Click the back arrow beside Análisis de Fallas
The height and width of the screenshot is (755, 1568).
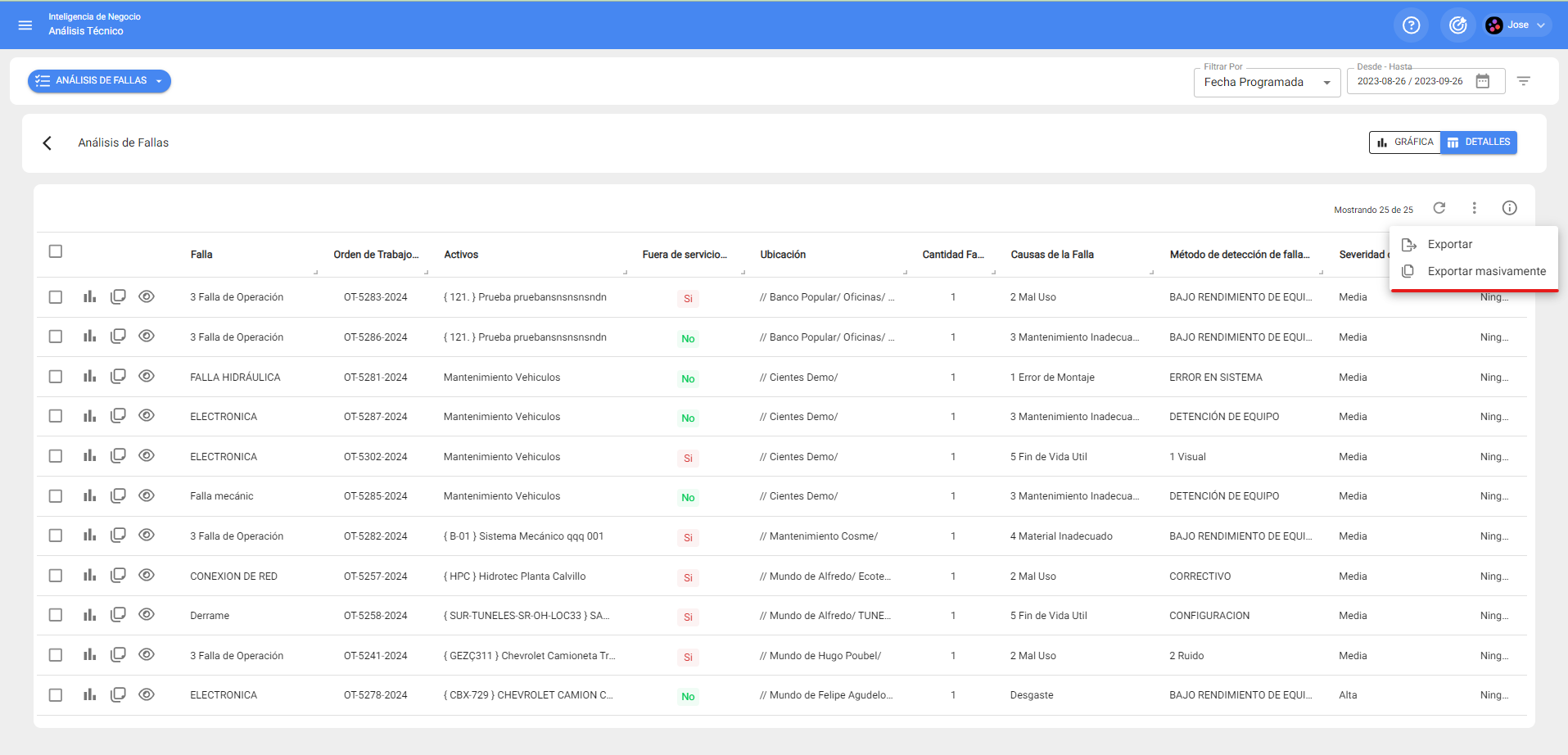pyautogui.click(x=47, y=143)
